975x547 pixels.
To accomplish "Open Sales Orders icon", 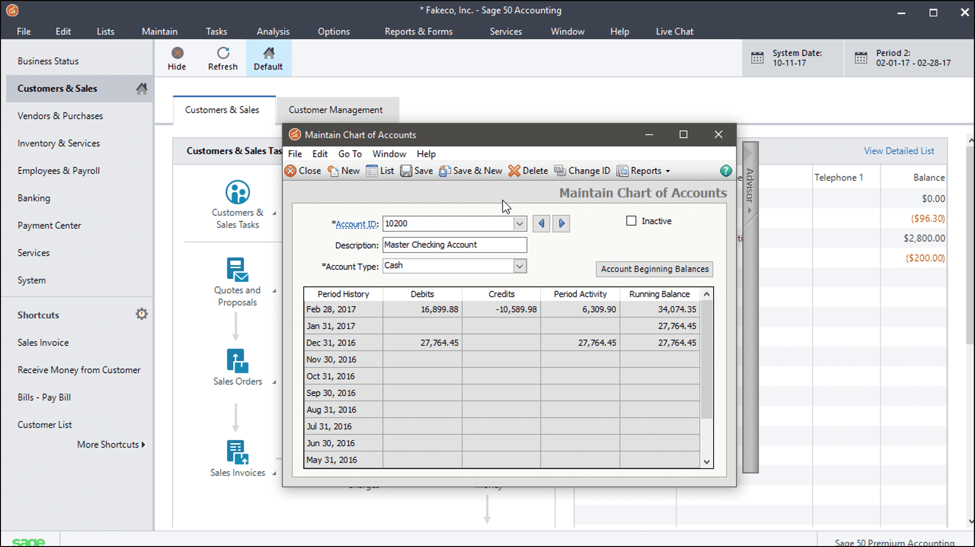I will pos(237,361).
